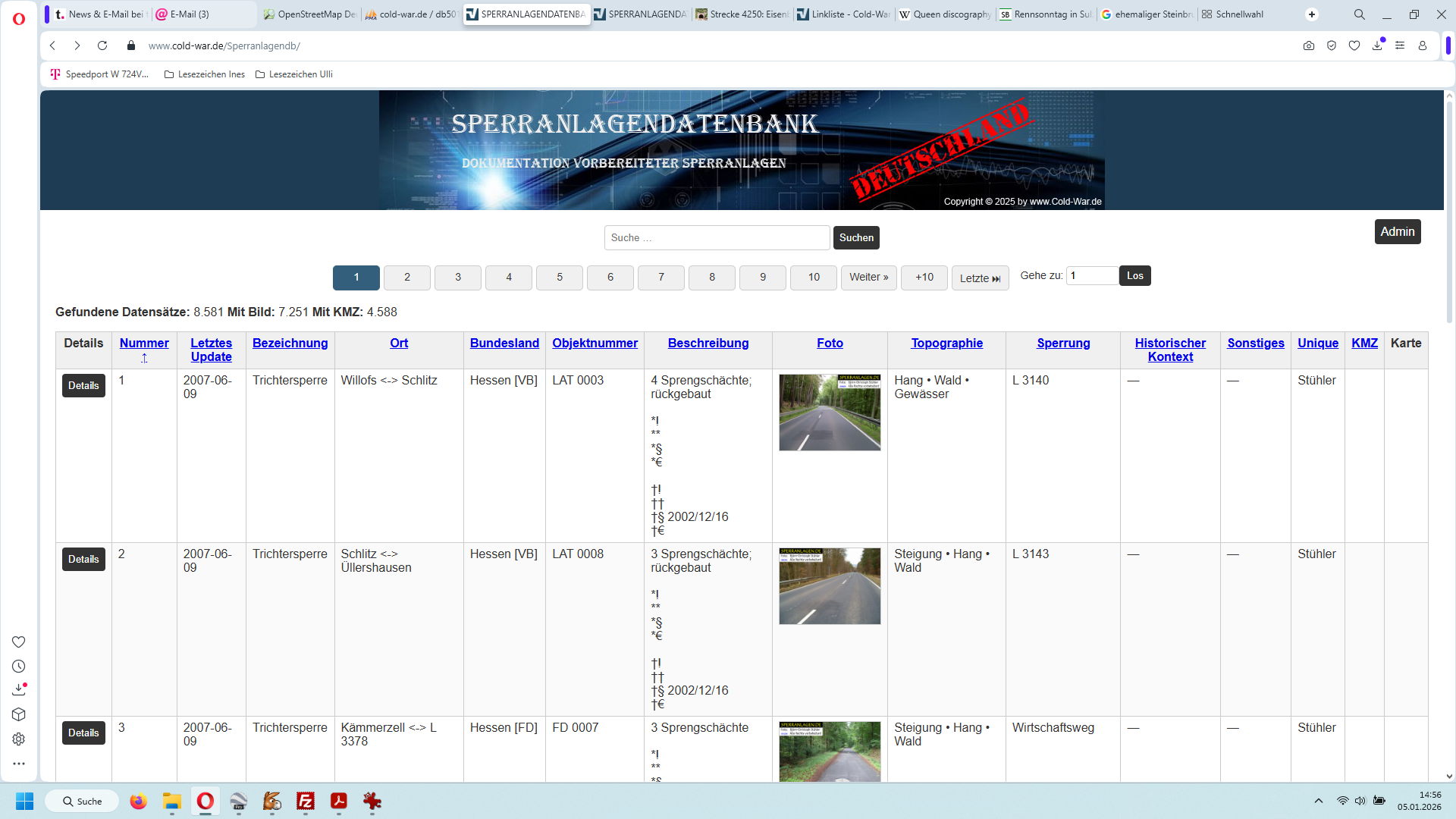Click the tab search magnifier icon
The image size is (1456, 819).
(x=1359, y=14)
